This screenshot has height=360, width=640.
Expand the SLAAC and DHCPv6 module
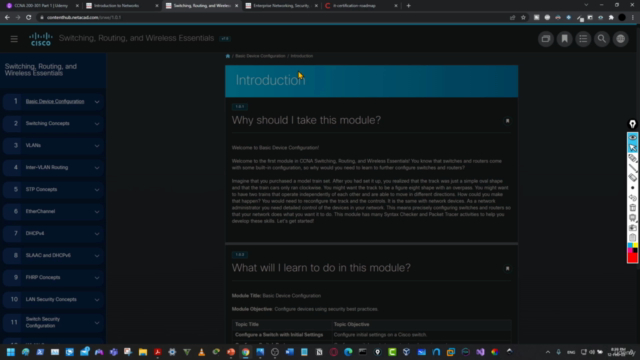pyautogui.click(x=97, y=256)
